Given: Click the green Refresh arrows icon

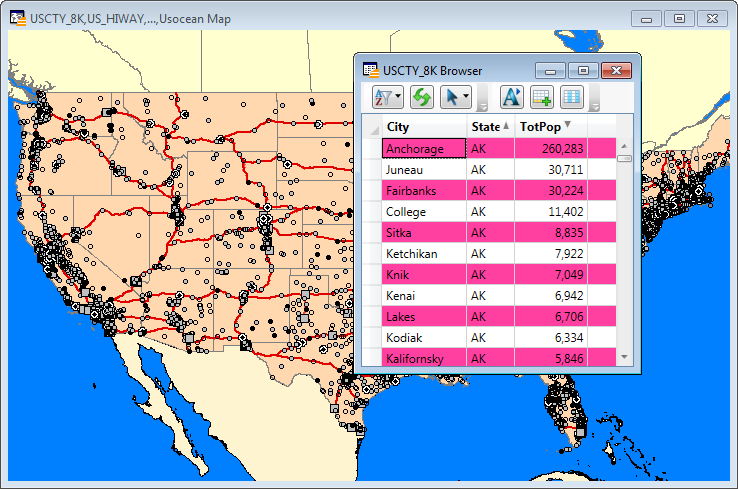Looking at the screenshot, I should pos(422,97).
